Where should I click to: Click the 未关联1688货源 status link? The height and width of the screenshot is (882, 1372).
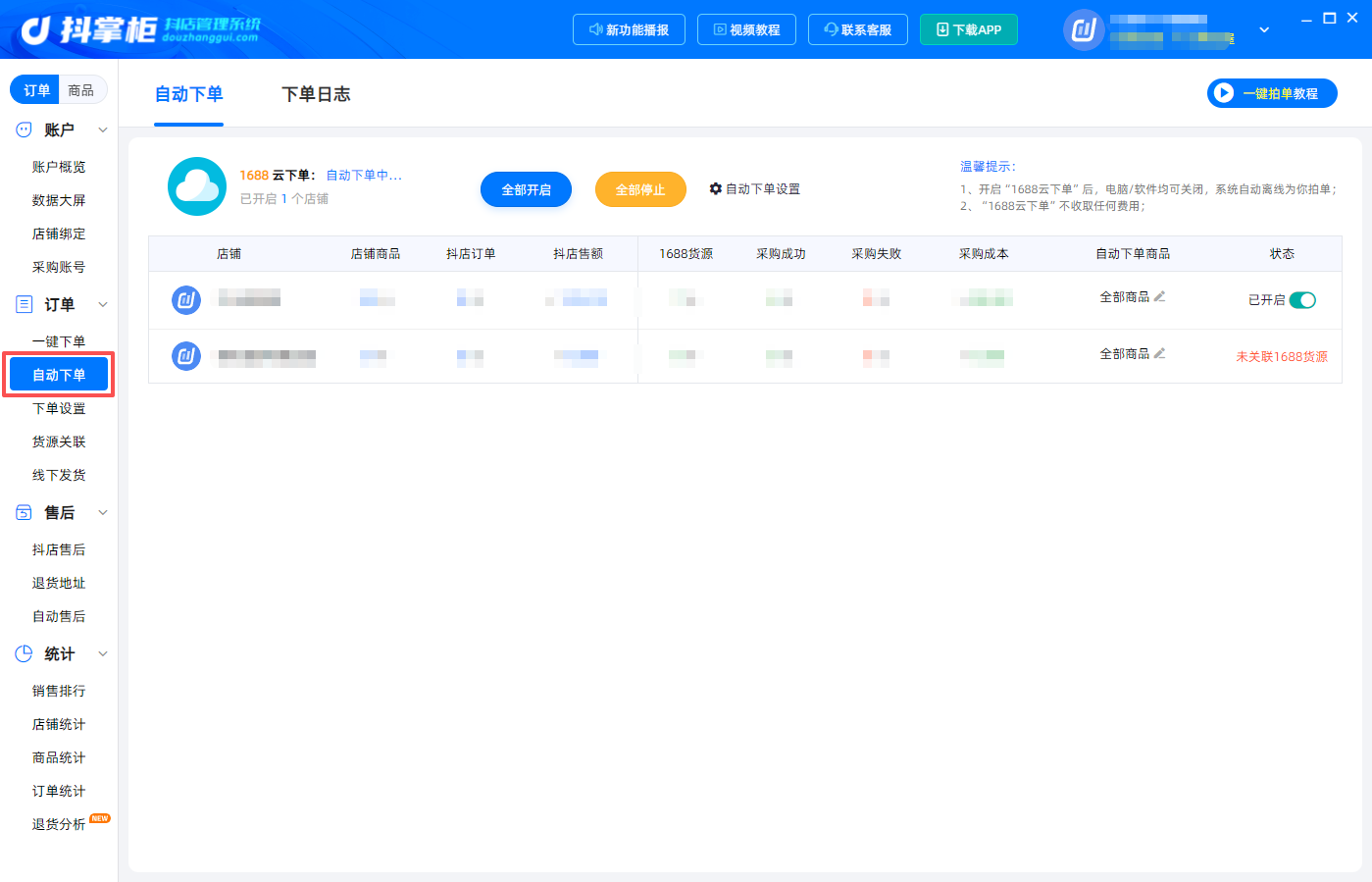[1282, 356]
